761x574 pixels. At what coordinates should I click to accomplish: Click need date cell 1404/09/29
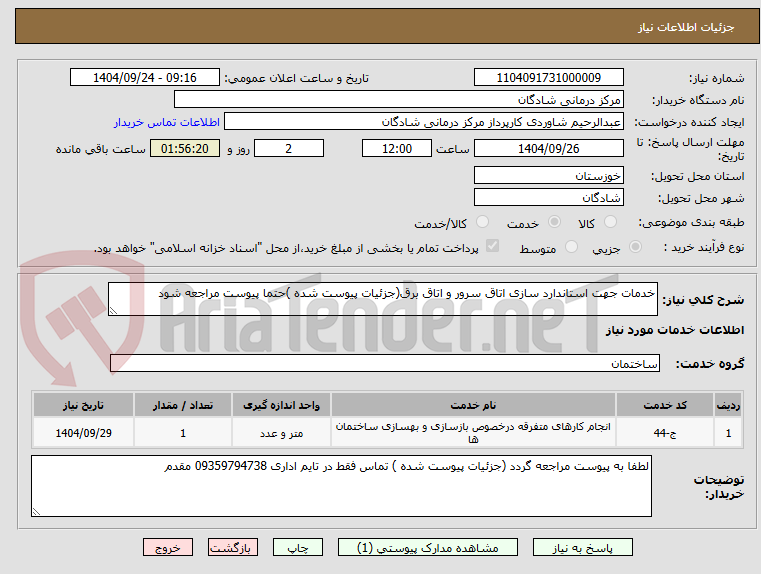point(83,433)
